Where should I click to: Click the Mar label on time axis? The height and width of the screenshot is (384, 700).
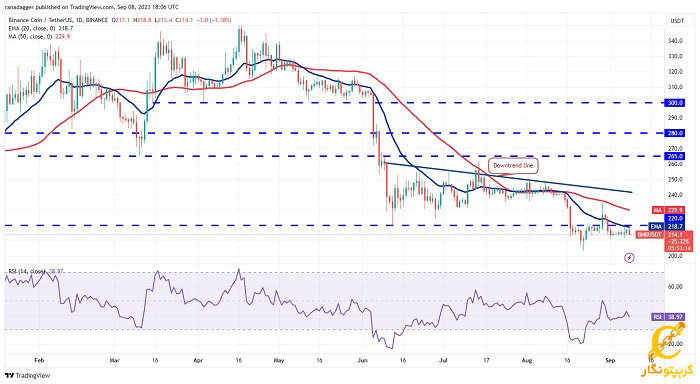pos(114,360)
